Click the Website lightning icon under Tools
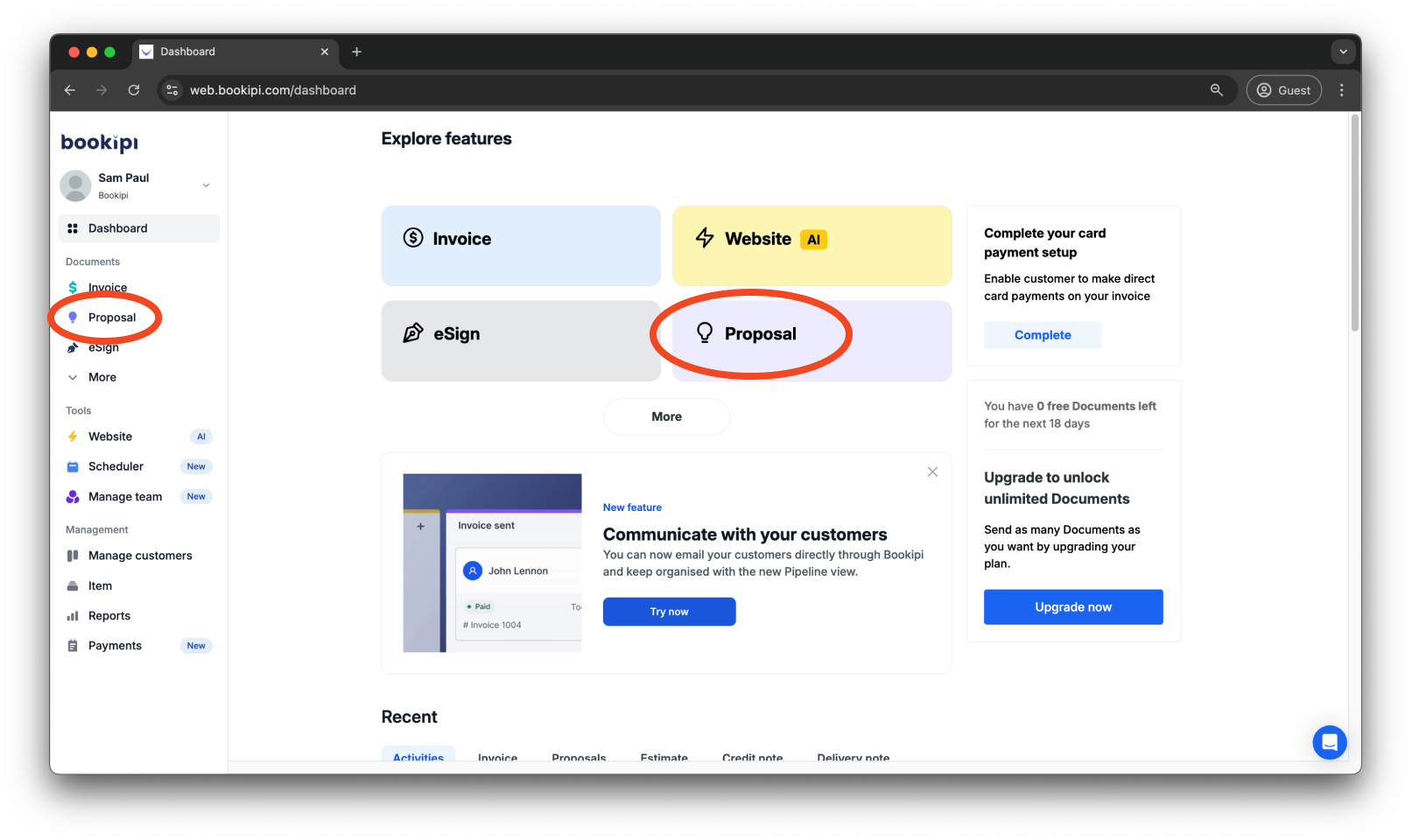Screen dimensions: 1412x840 73,436
